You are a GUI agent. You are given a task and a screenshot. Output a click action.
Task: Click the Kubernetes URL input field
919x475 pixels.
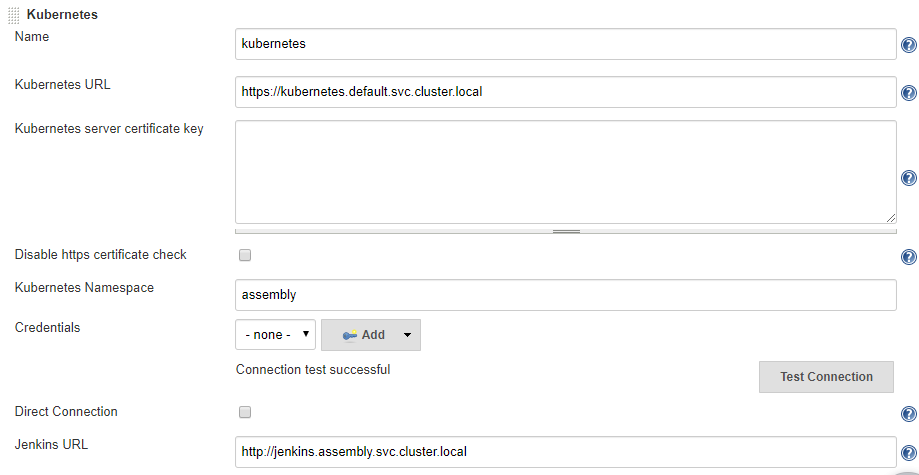click(566, 92)
